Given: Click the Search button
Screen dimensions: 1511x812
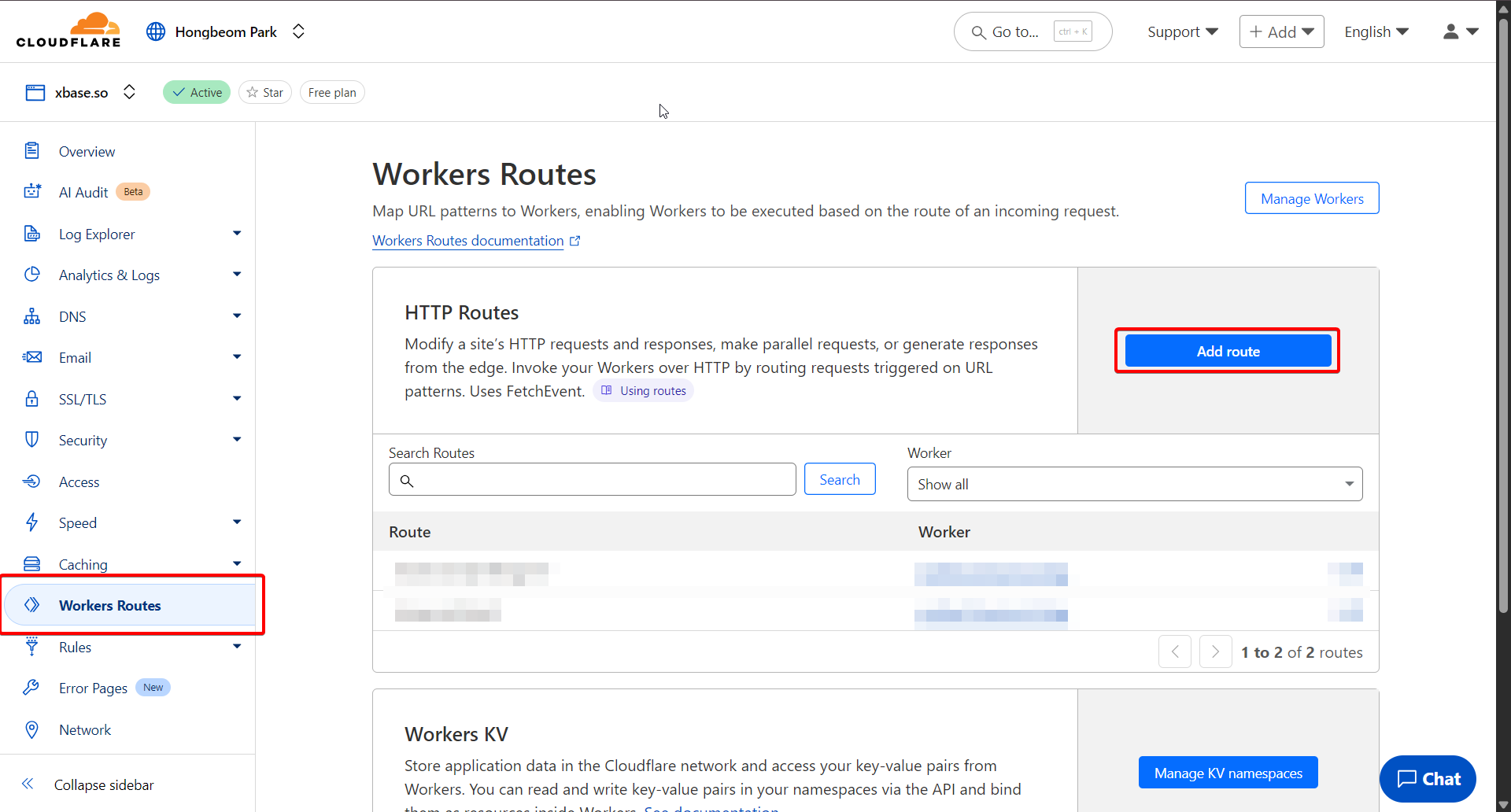Looking at the screenshot, I should click(x=840, y=479).
